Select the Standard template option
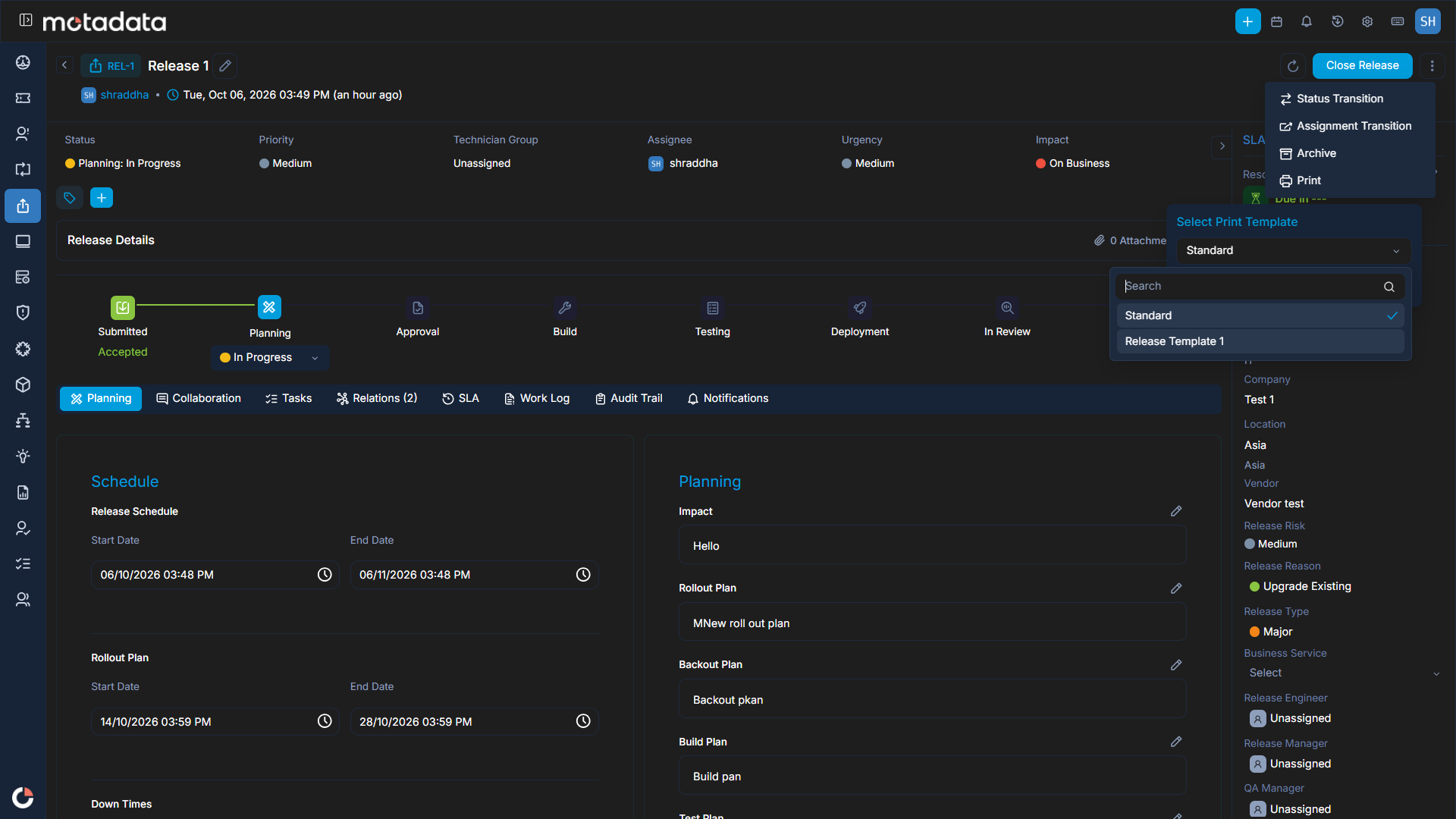The height and width of the screenshot is (819, 1456). tap(1260, 315)
